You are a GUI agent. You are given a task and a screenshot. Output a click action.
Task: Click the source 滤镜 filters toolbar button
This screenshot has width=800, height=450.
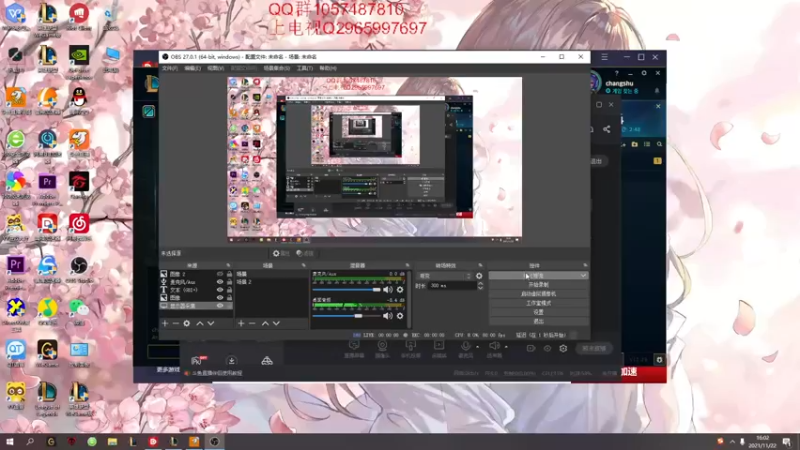point(305,254)
